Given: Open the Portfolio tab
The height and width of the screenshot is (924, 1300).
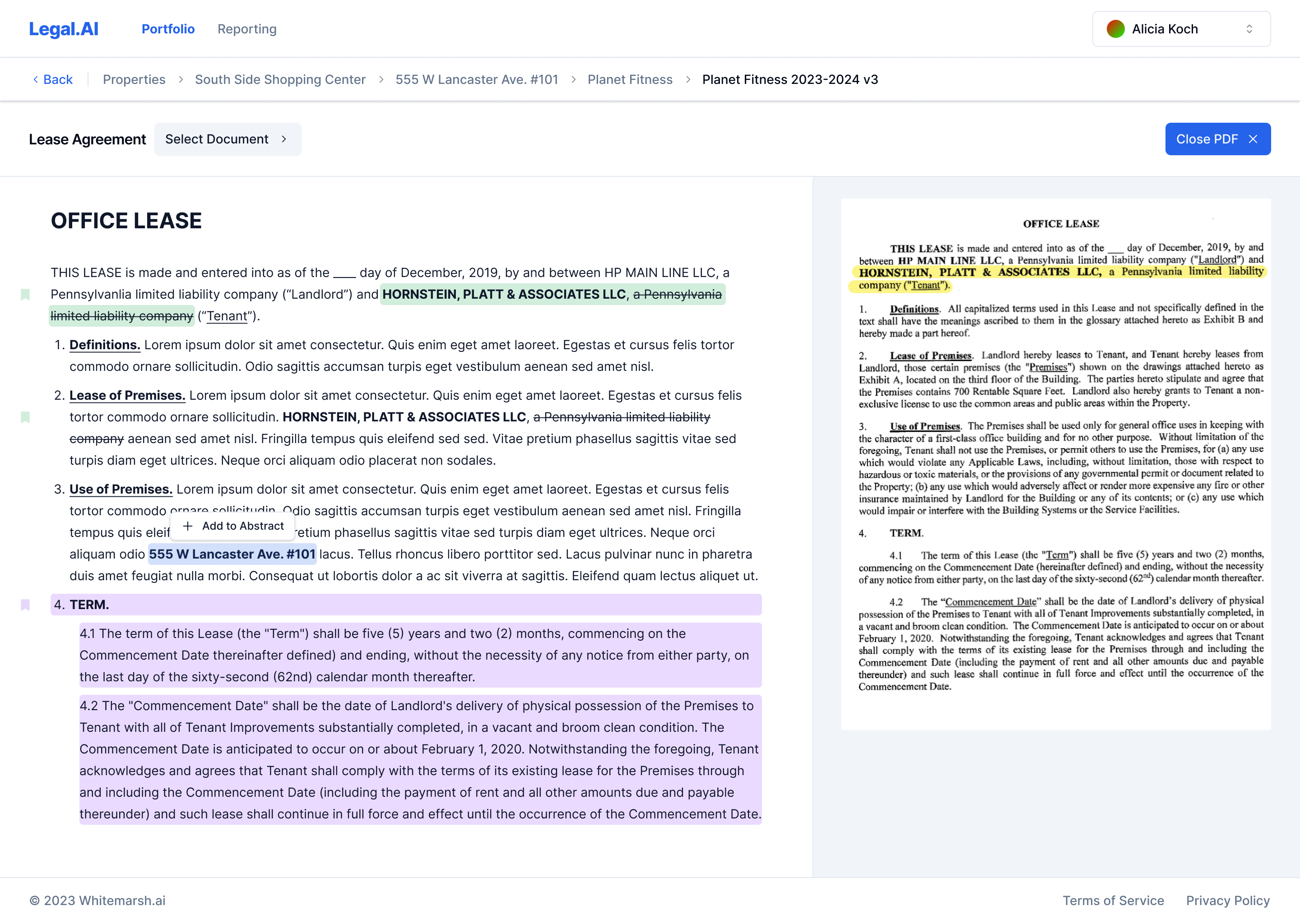Looking at the screenshot, I should pyautogui.click(x=168, y=29).
